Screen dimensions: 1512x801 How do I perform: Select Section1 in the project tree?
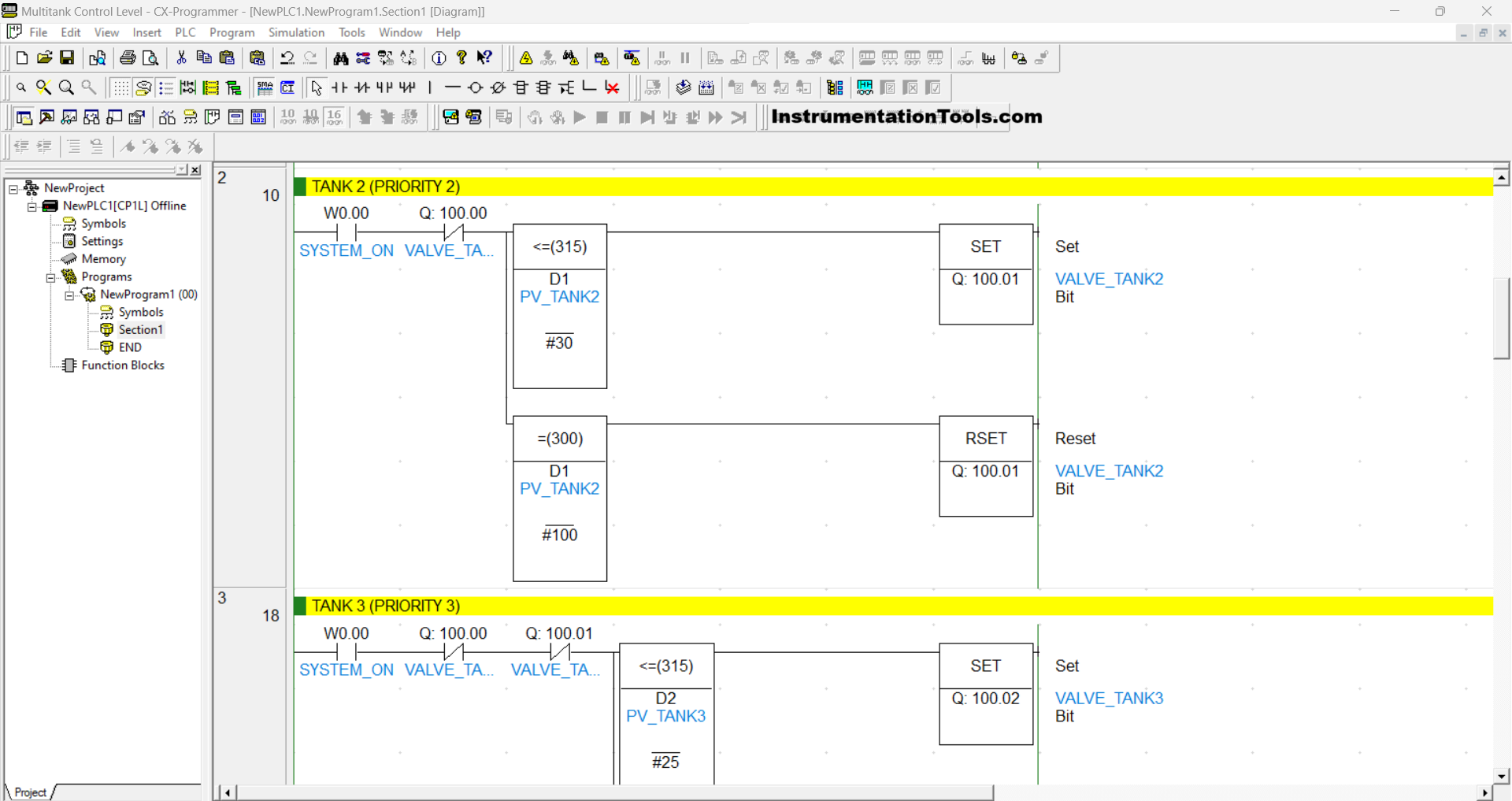[x=140, y=329]
